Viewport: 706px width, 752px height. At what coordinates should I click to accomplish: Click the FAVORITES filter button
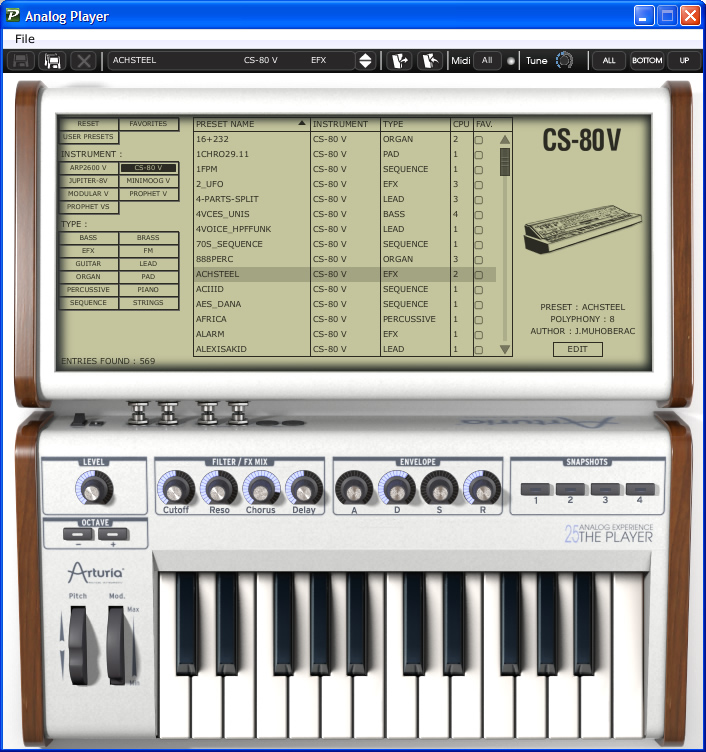[148, 124]
